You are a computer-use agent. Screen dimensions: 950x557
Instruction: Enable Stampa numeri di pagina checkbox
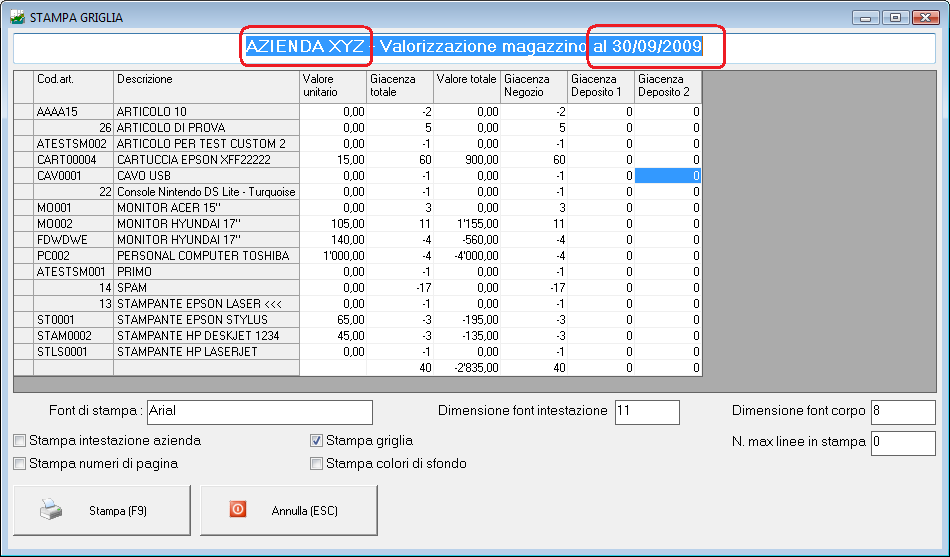[x=20, y=464]
